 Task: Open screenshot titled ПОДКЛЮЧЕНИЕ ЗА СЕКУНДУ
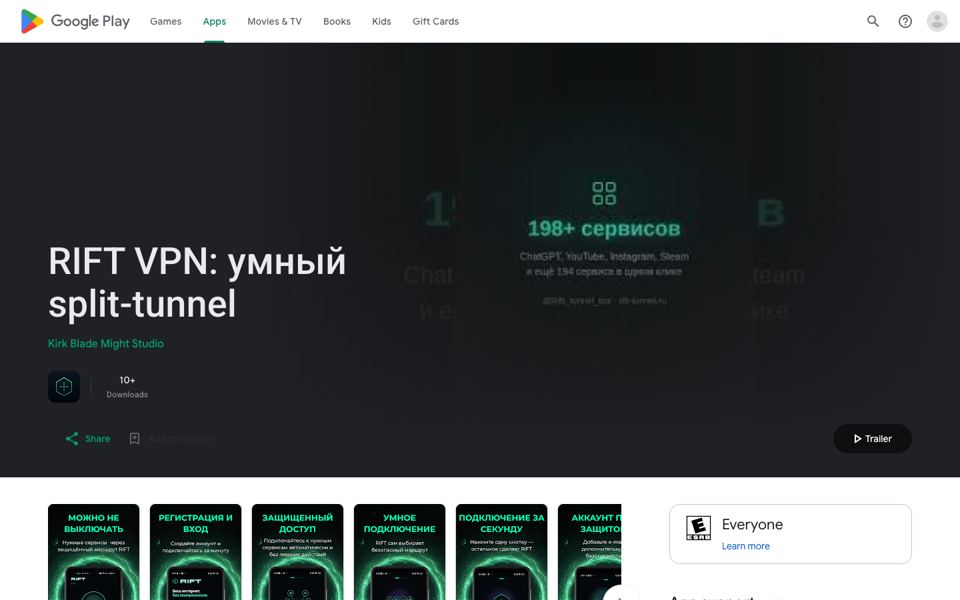pos(501,552)
